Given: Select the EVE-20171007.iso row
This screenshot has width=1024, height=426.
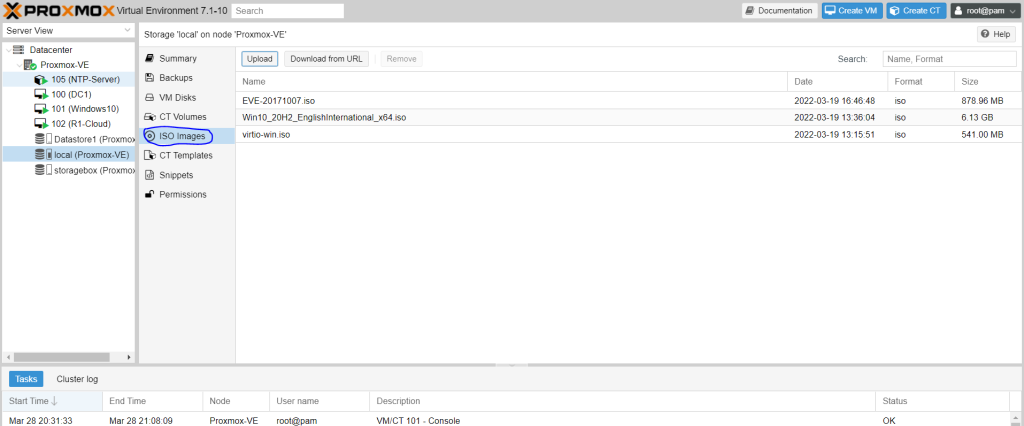Looking at the screenshot, I should click(629, 101).
